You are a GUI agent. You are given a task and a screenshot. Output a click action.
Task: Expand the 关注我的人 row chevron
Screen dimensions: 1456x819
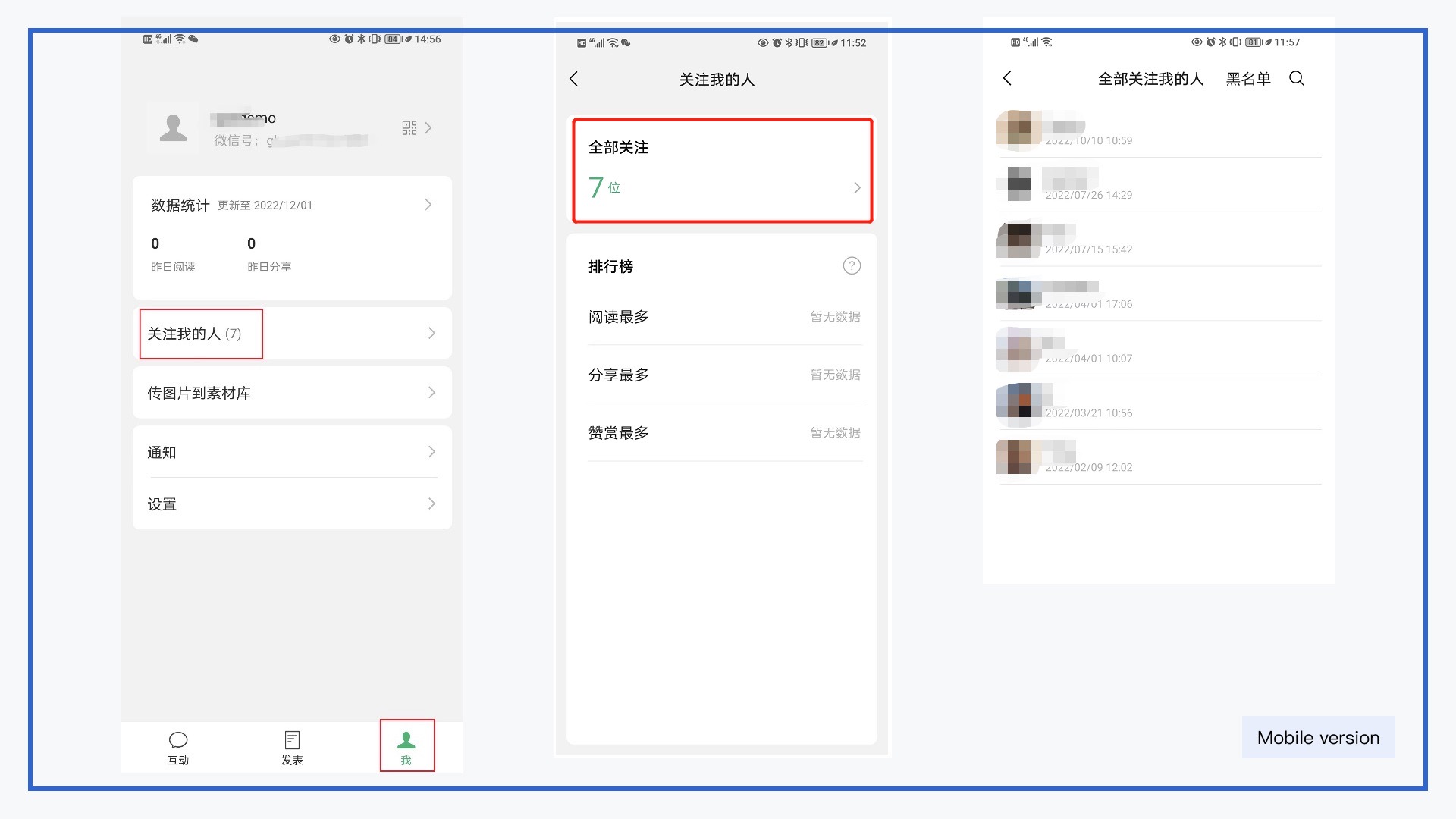pos(431,333)
